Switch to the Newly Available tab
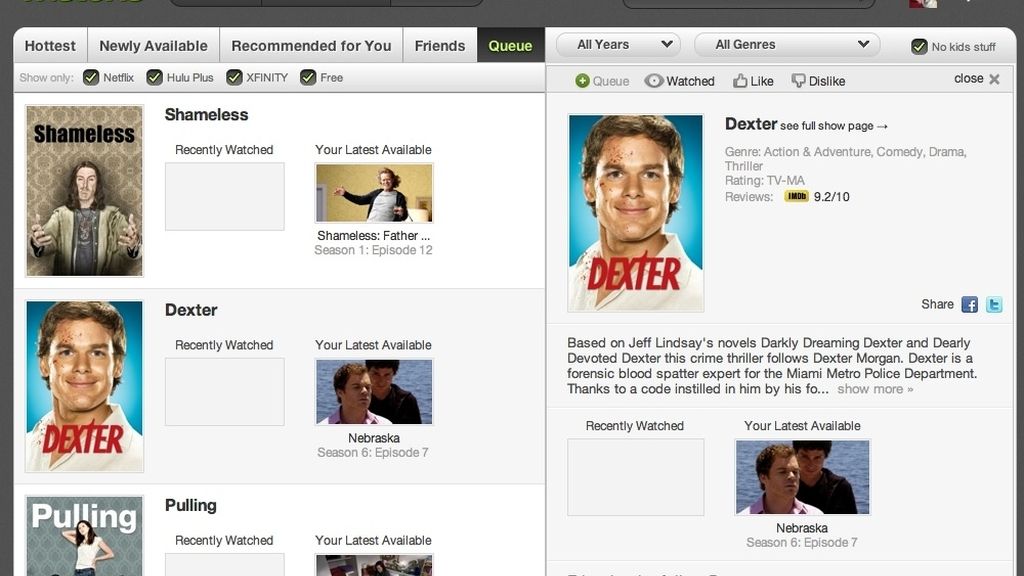This screenshot has width=1024, height=576. coord(153,46)
